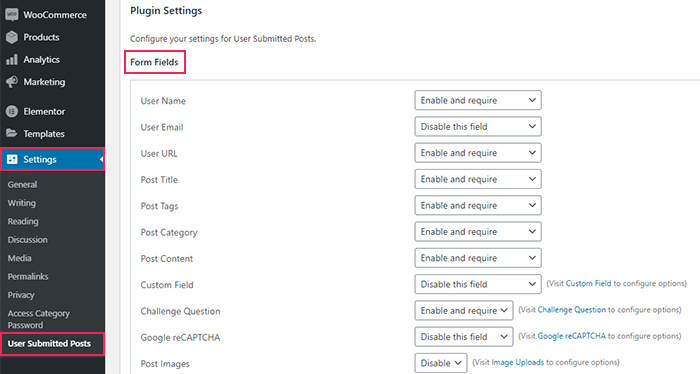Click the Analytics bar chart icon
Viewport: 700px width, 374px height.
[12, 59]
